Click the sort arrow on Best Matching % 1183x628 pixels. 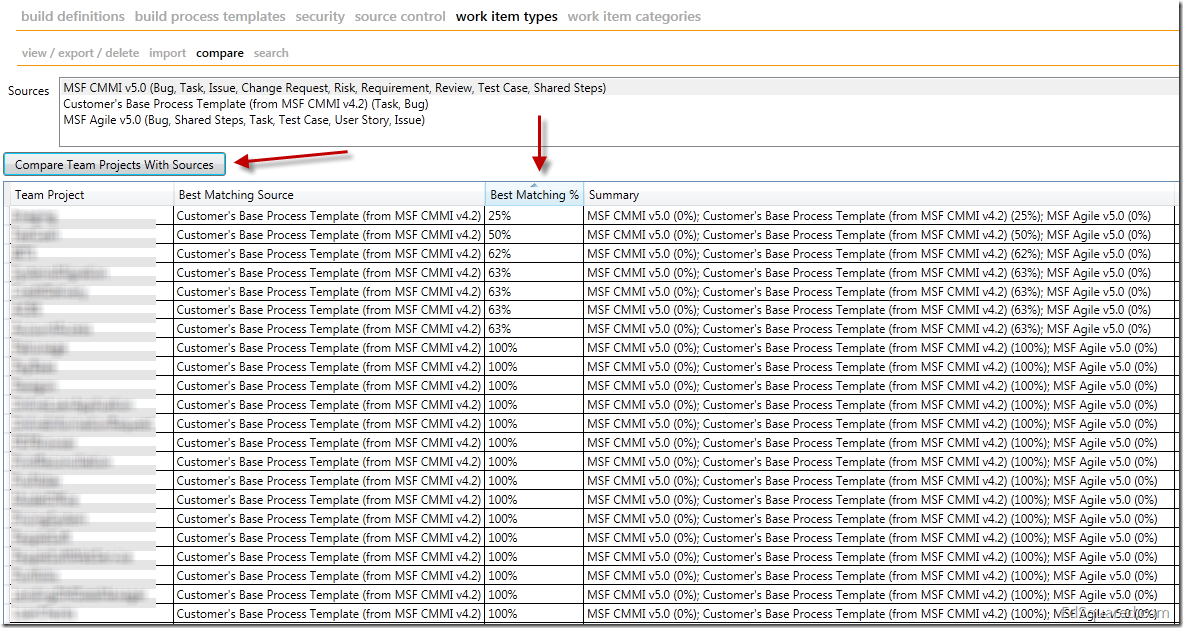(534, 185)
